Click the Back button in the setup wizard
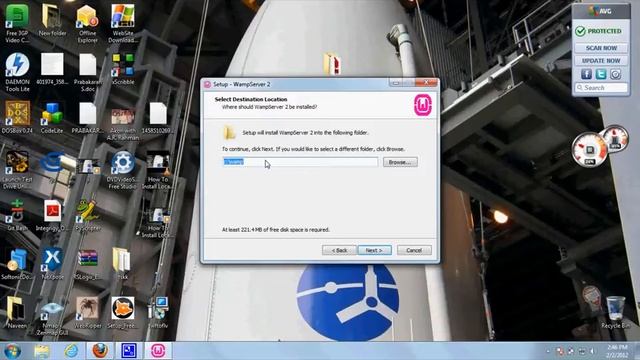The height and width of the screenshot is (360, 640). pos(339,250)
